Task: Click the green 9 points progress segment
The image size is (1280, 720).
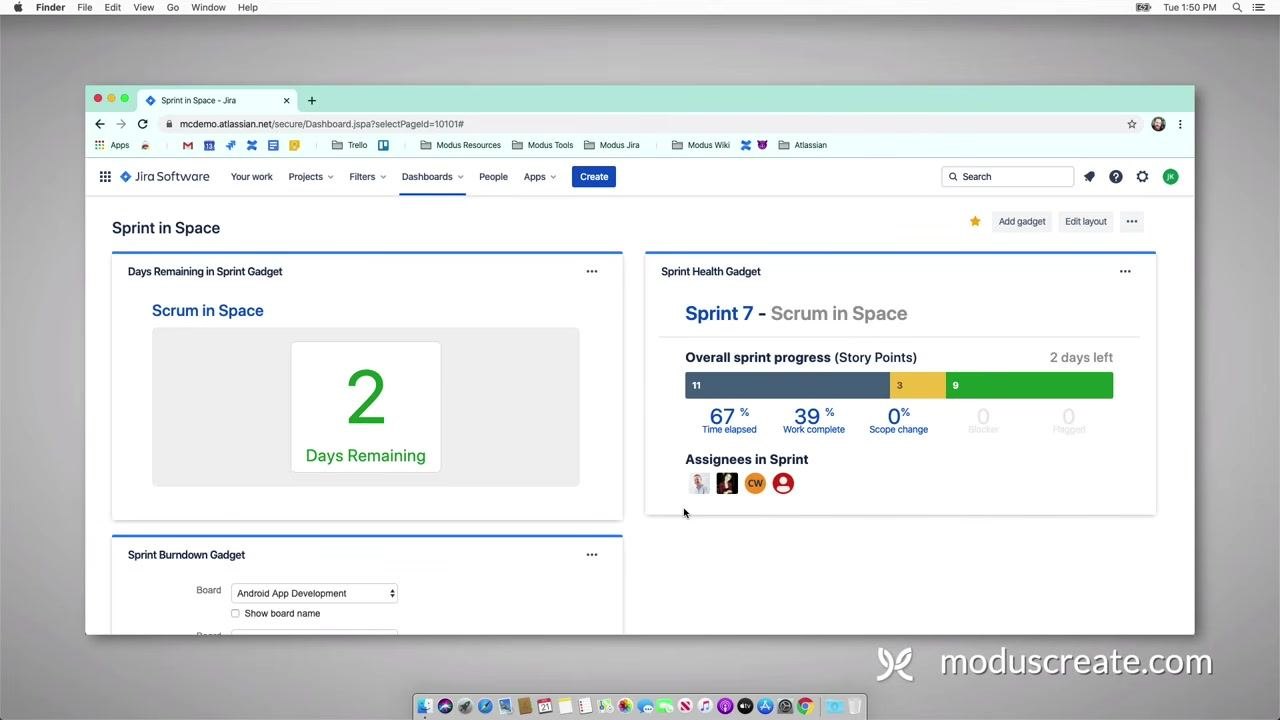Action: click(1029, 385)
